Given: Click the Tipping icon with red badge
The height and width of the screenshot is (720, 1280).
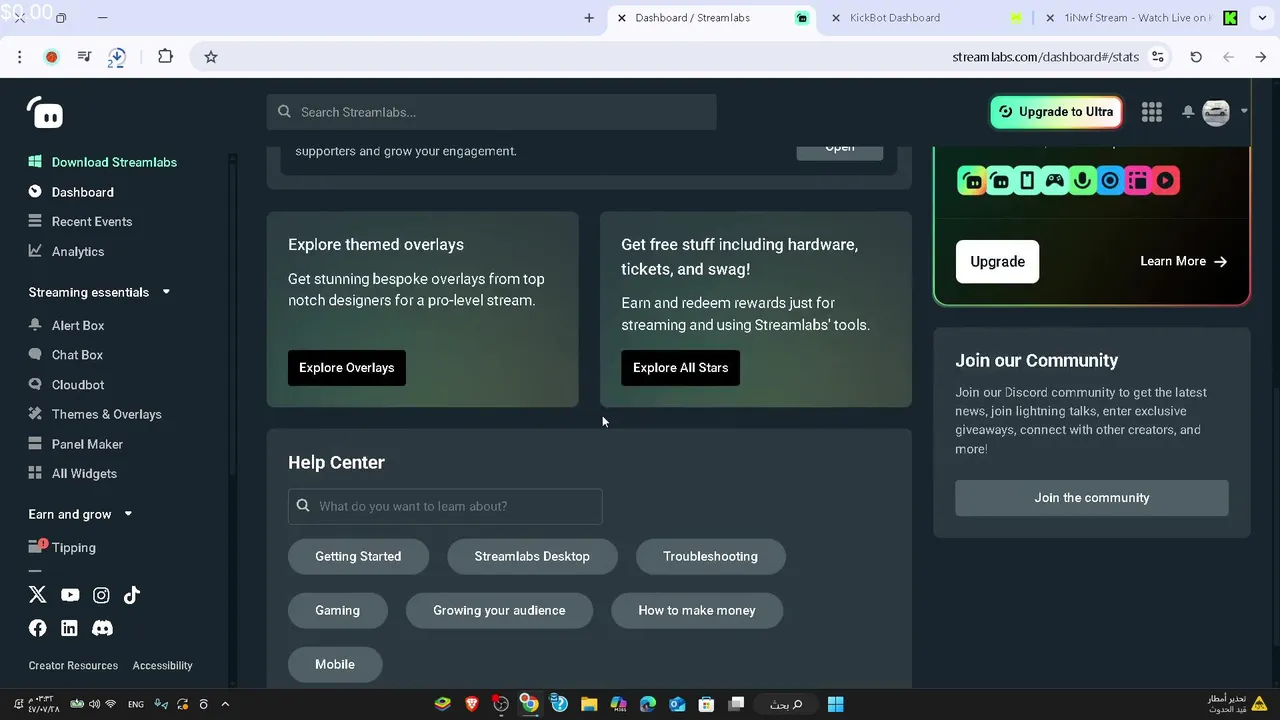Looking at the screenshot, I should coord(37,546).
